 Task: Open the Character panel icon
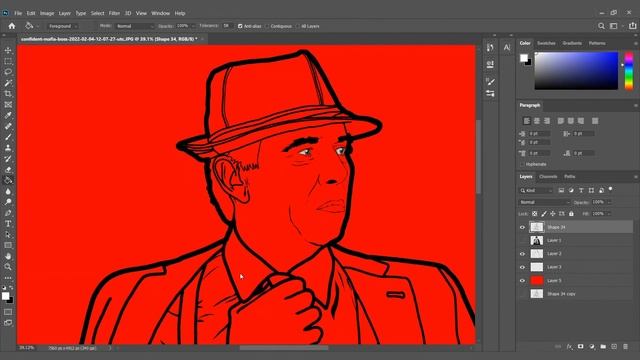(x=507, y=48)
